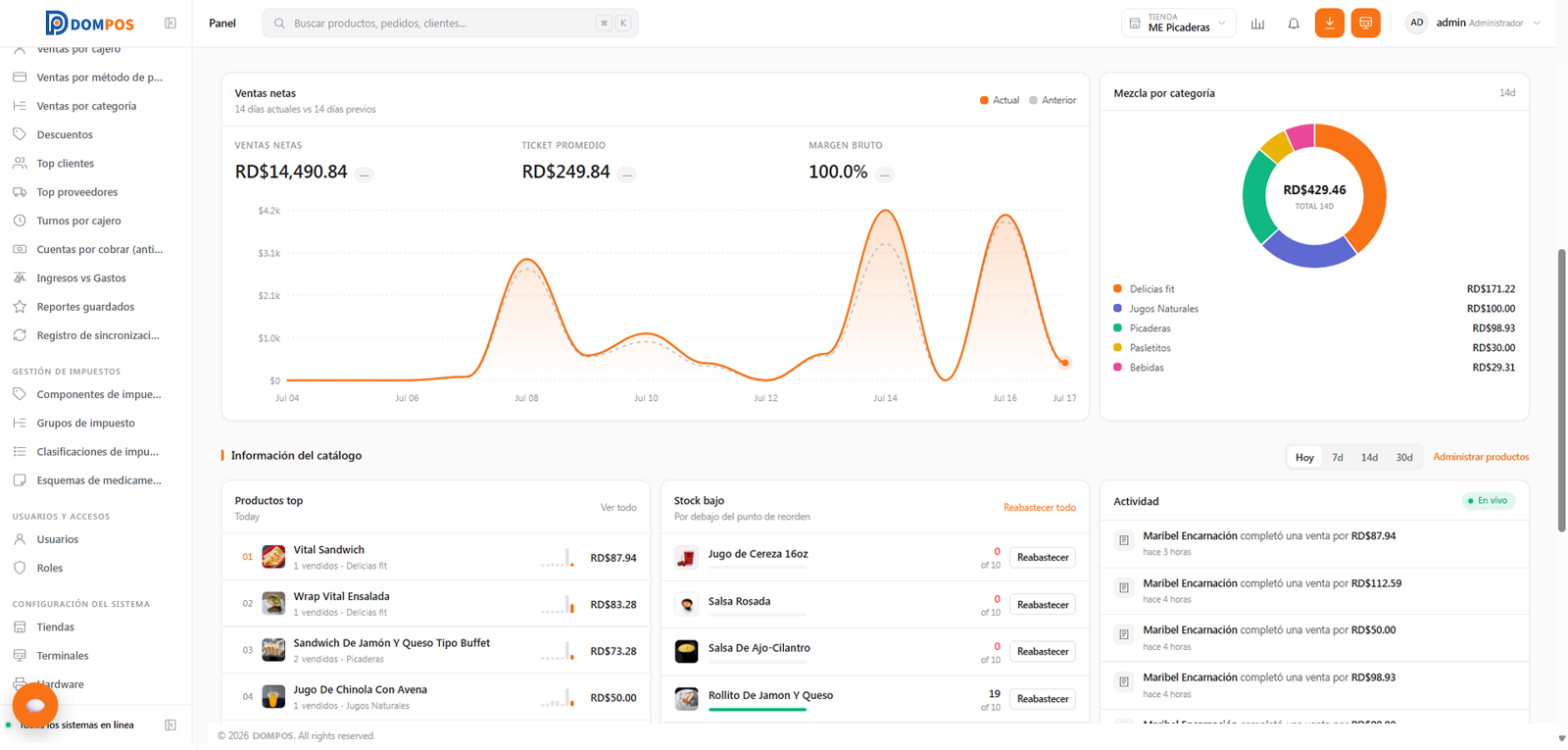Click the Delicias fit orange color legend

tap(1117, 289)
